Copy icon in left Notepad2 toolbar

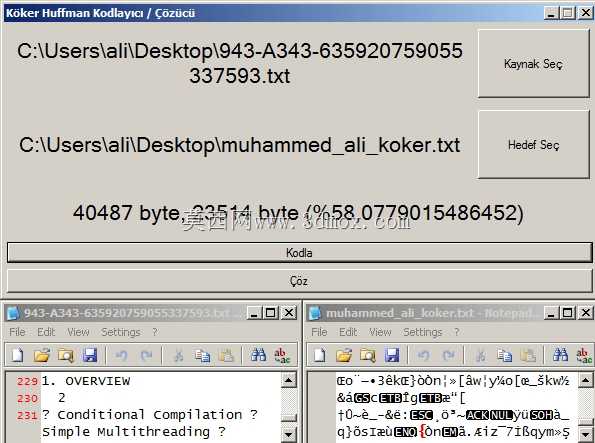[x=202, y=355]
